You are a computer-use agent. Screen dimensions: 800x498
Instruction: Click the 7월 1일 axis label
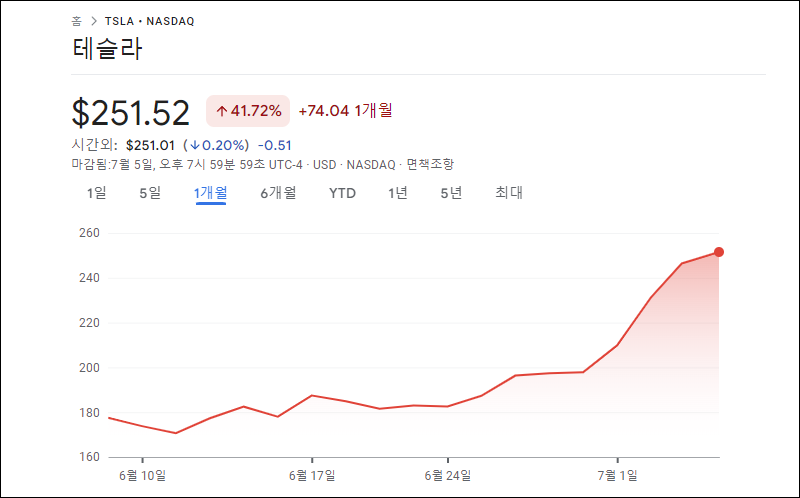coord(617,476)
